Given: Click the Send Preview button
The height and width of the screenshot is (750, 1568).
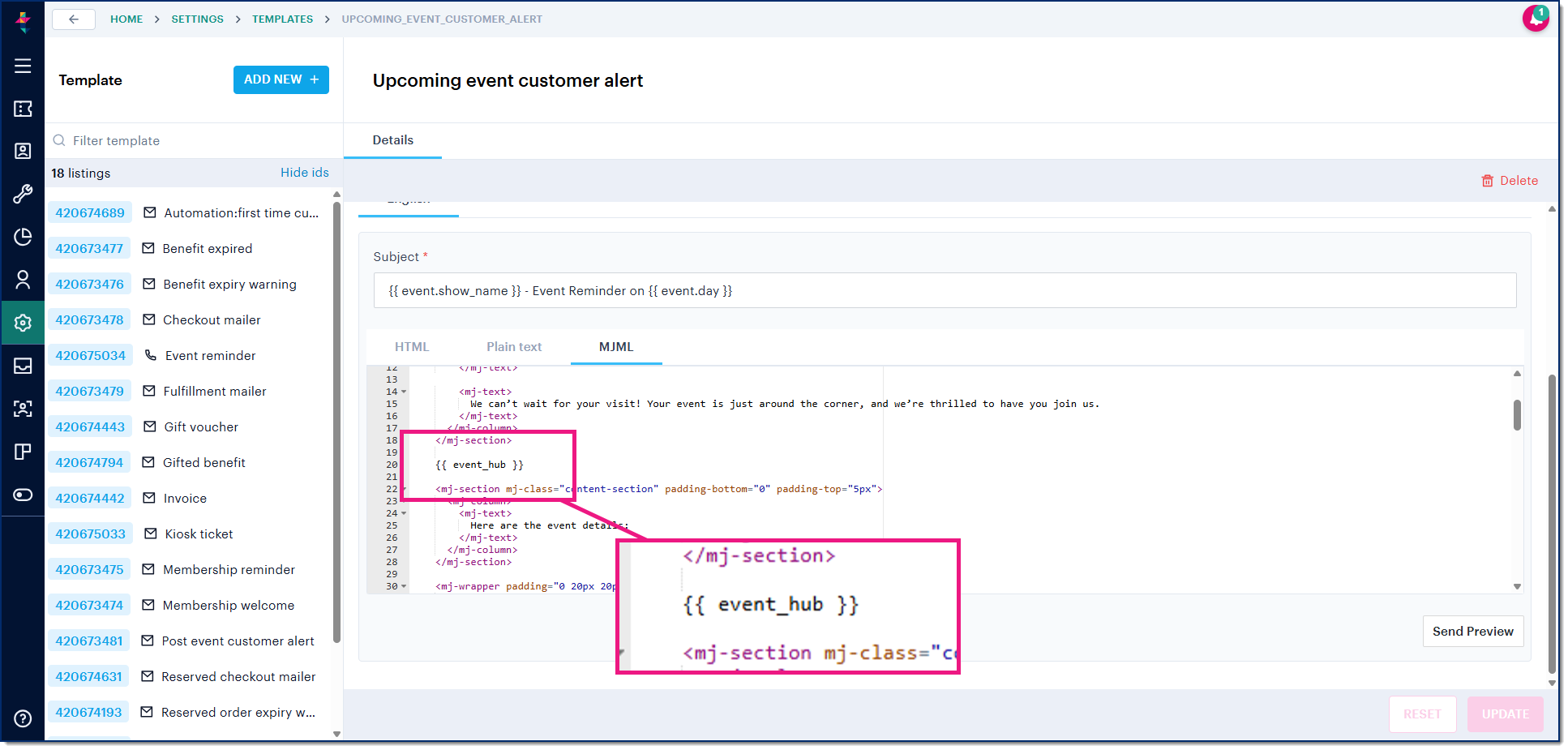Looking at the screenshot, I should pyautogui.click(x=1473, y=632).
